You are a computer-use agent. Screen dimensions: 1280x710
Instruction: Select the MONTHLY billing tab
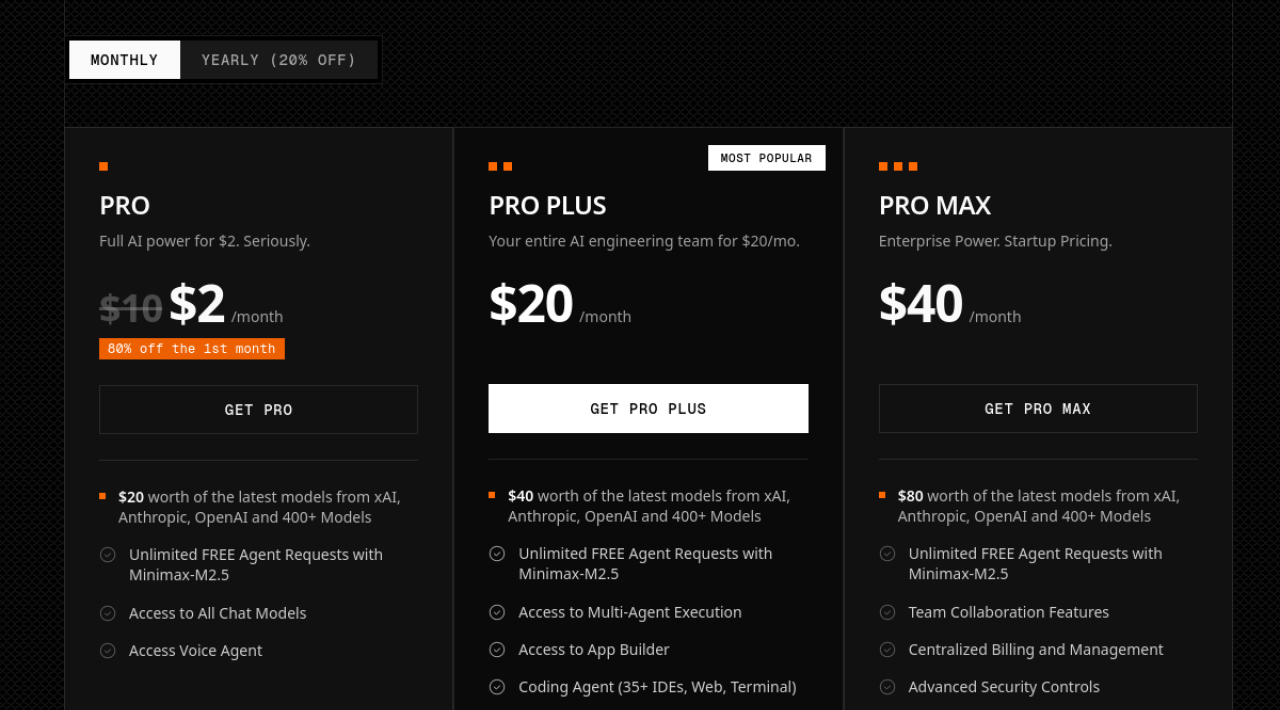point(124,60)
